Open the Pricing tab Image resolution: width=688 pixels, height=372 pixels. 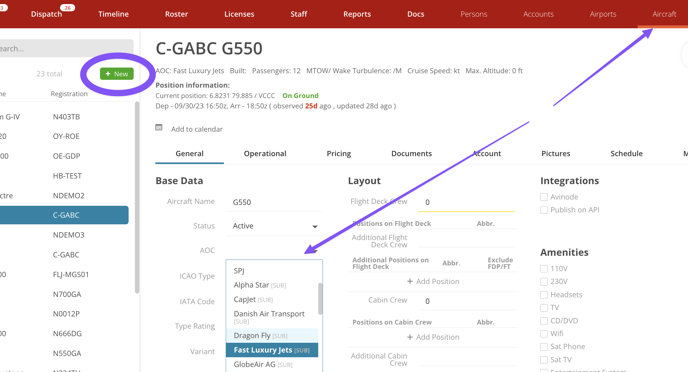coord(339,154)
